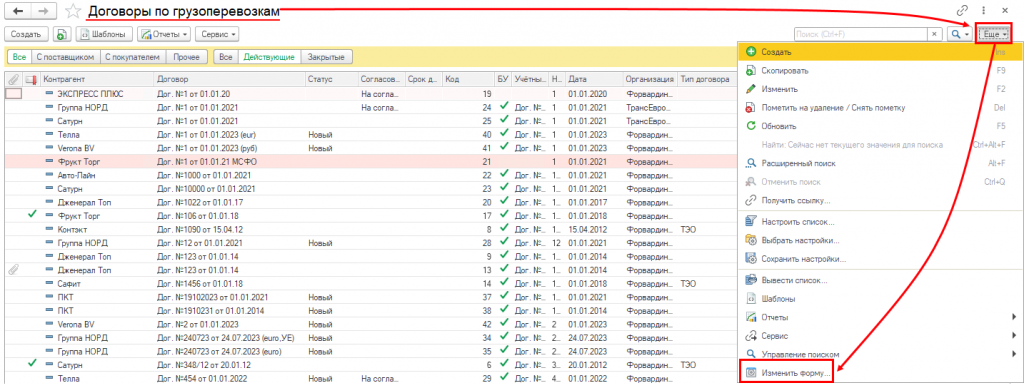Click into the Поиск (Ctrl+F) search field

click(x=861, y=34)
